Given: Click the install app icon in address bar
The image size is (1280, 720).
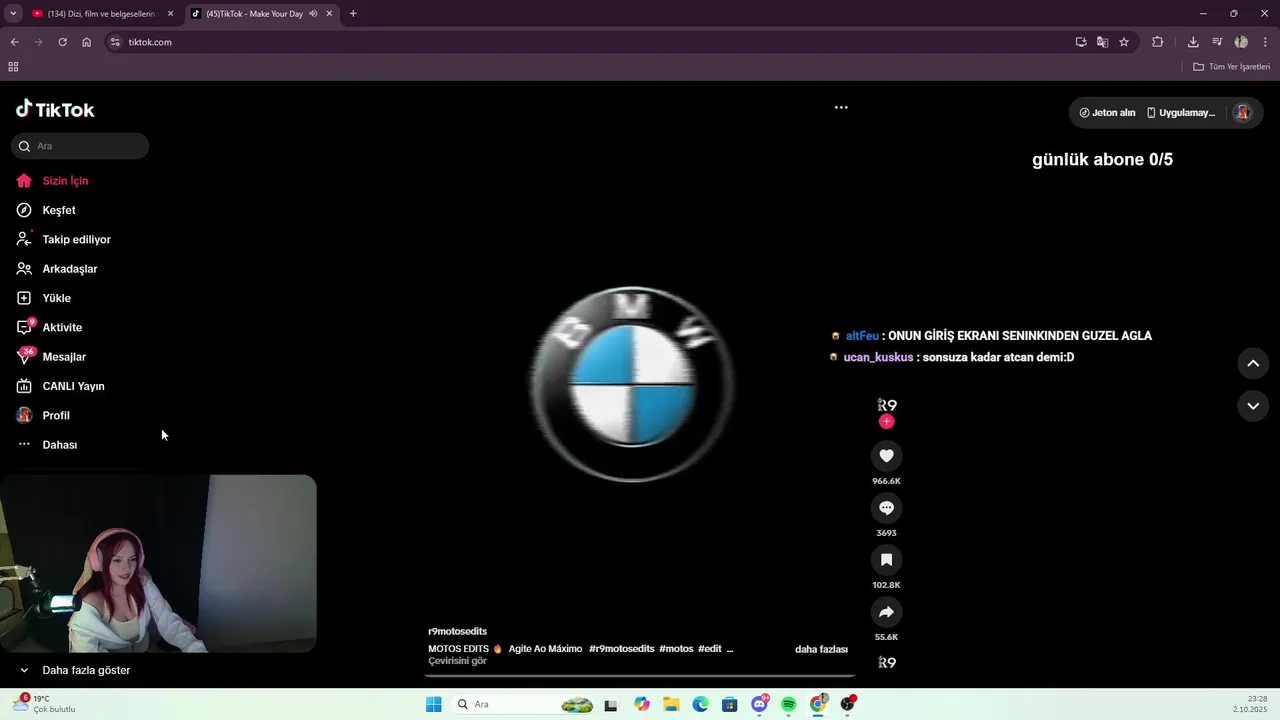Looking at the screenshot, I should pyautogui.click(x=1081, y=42).
